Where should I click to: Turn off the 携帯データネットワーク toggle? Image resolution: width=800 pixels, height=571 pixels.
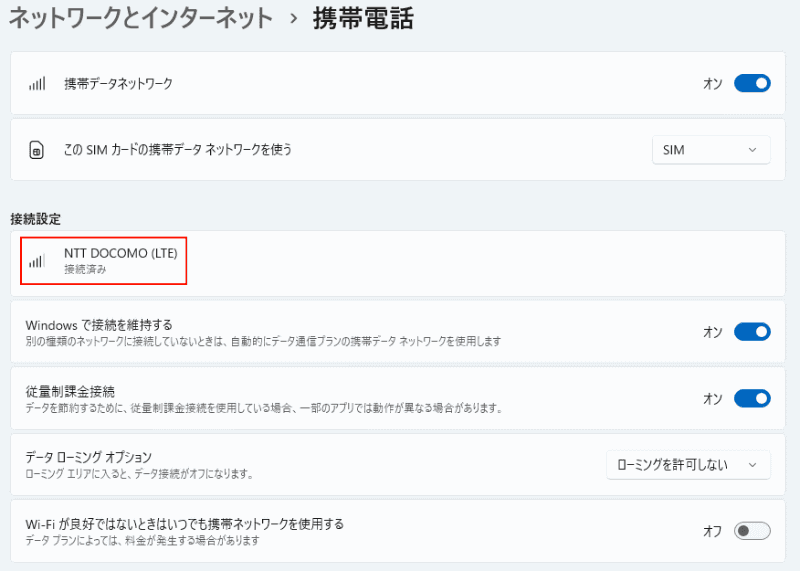click(752, 83)
